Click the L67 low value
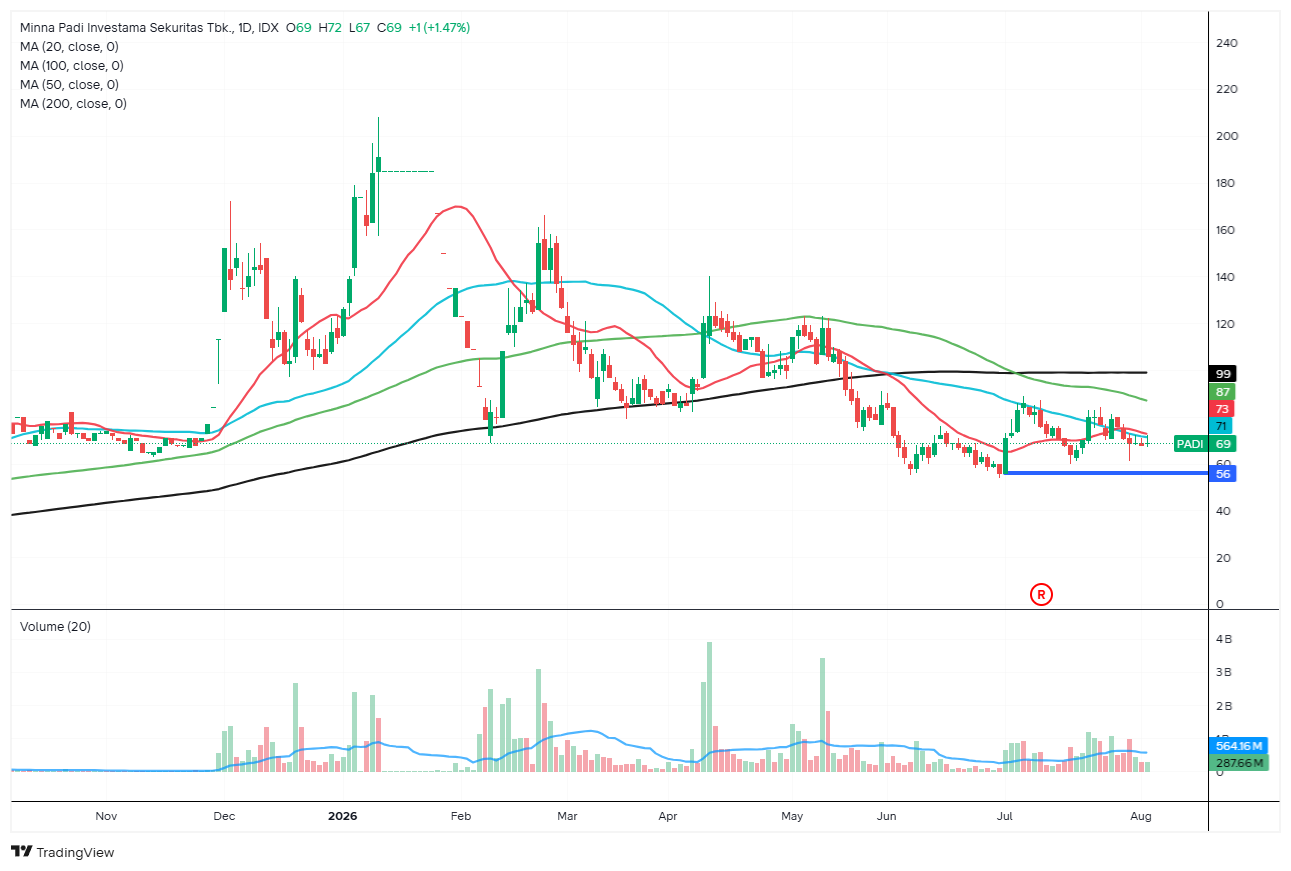 pos(361,28)
